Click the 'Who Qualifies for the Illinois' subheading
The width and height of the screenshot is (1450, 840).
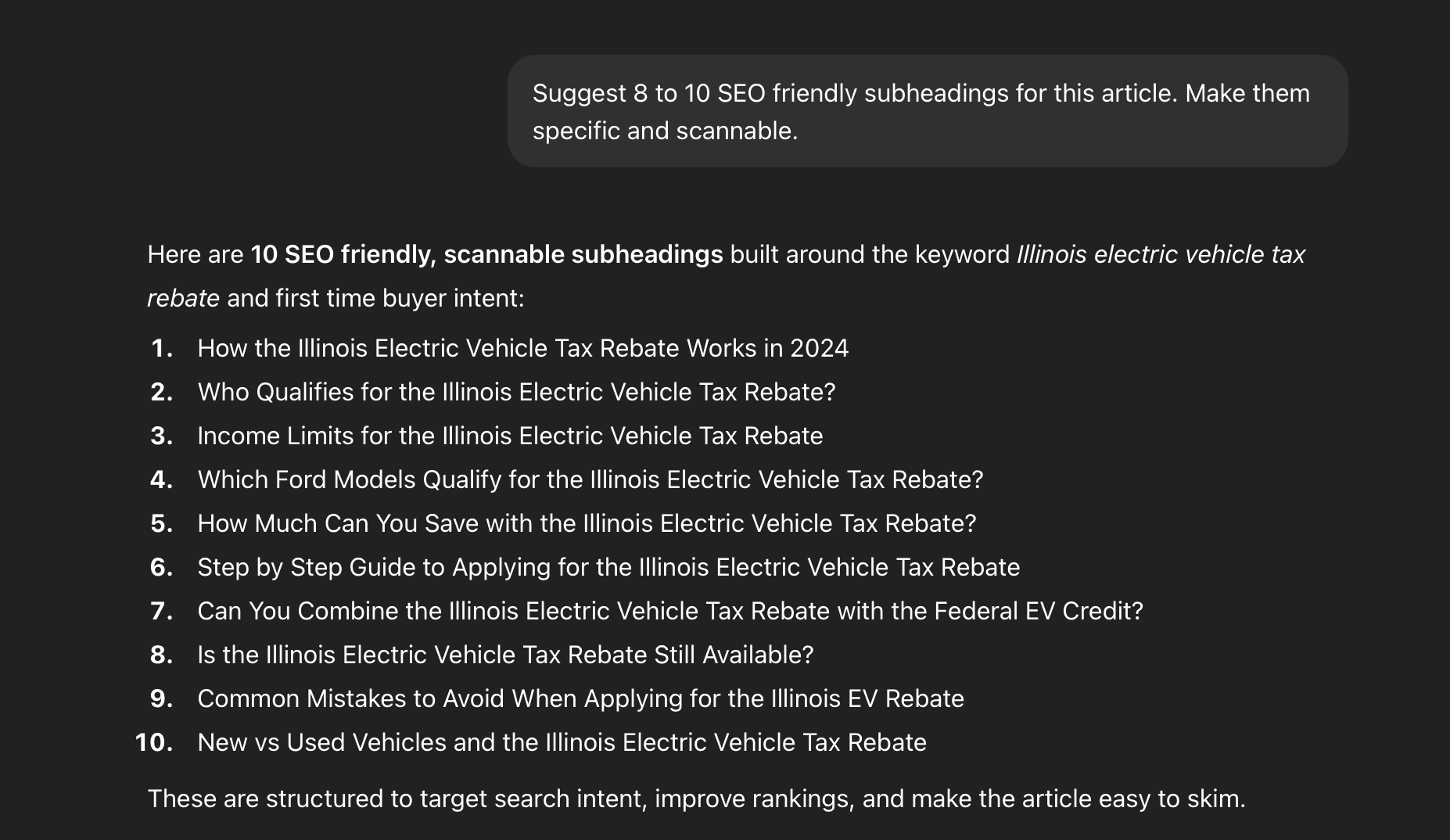coord(517,392)
